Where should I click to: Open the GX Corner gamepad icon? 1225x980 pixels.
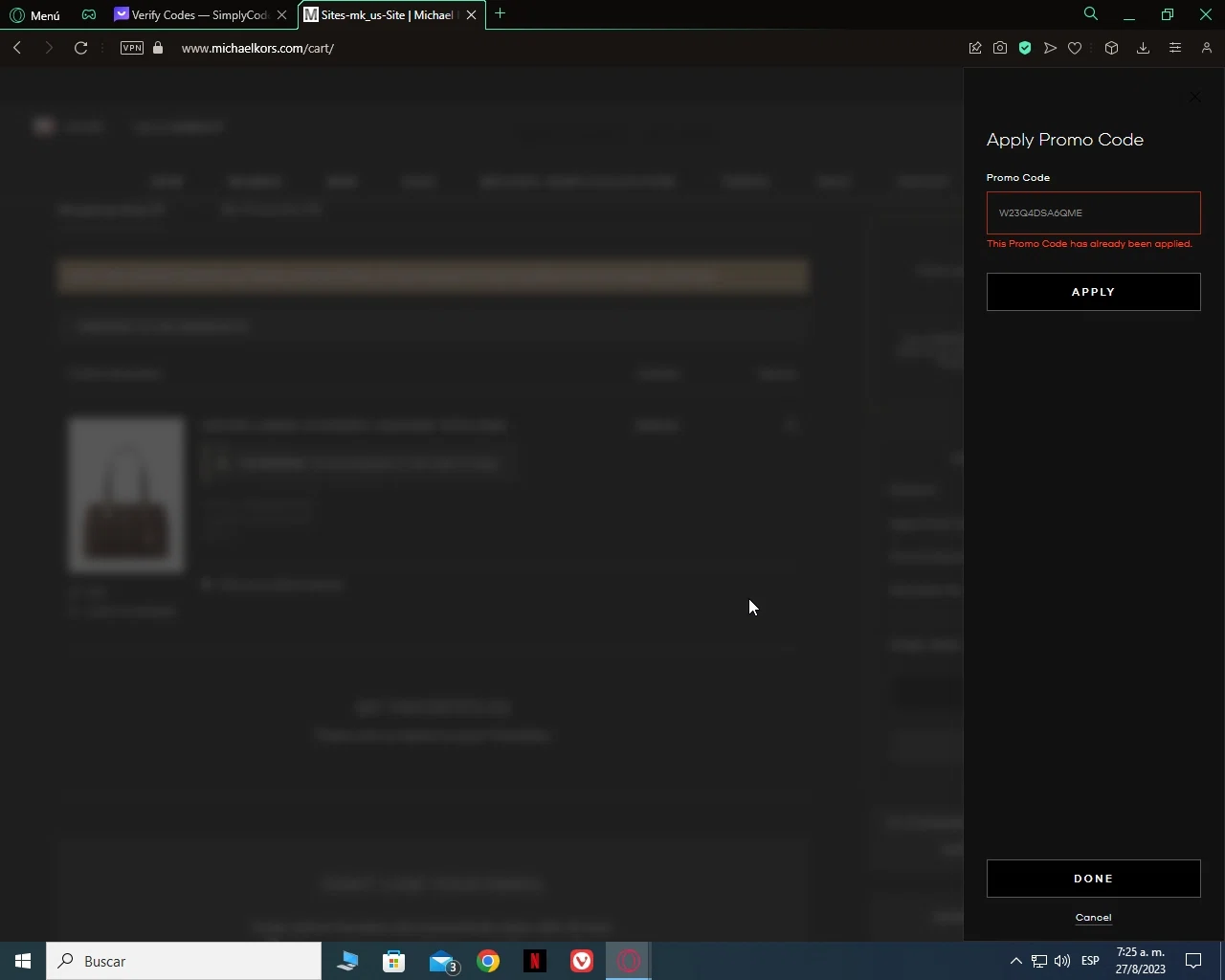point(89,14)
